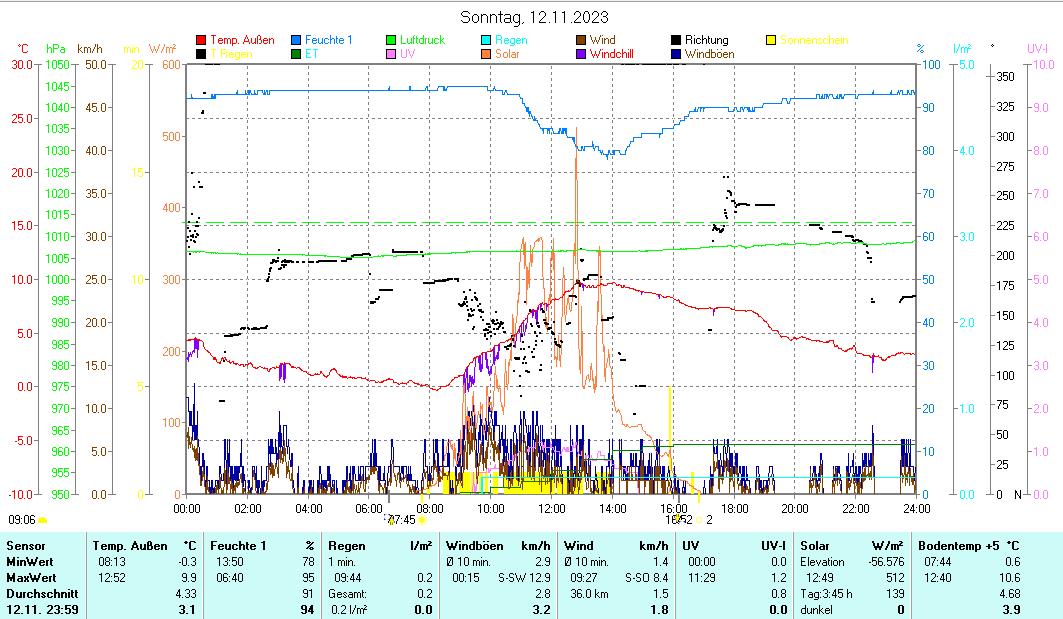1063x619 pixels.
Task: Click the cyan Regen legend square
Action: coord(487,40)
